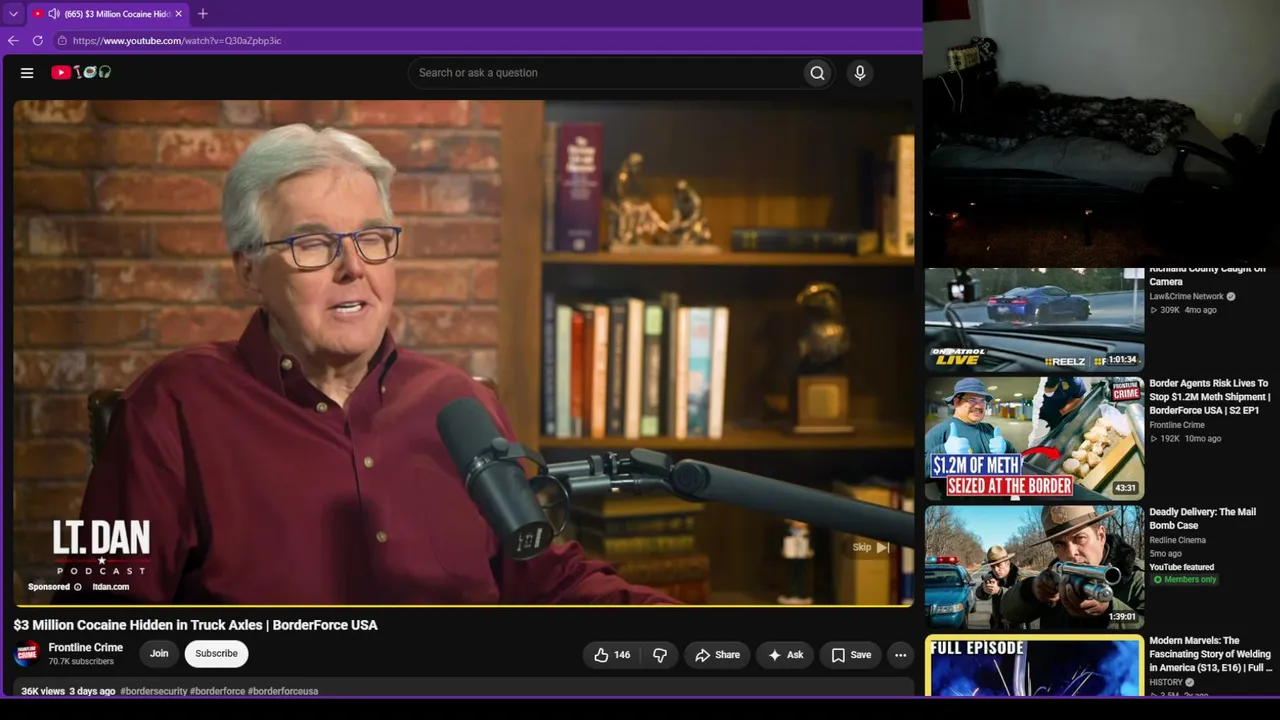Image resolution: width=1280 pixels, height=720 pixels.
Task: Click the '309K 4mo ago' video stats
Action: pyautogui.click(x=1183, y=310)
